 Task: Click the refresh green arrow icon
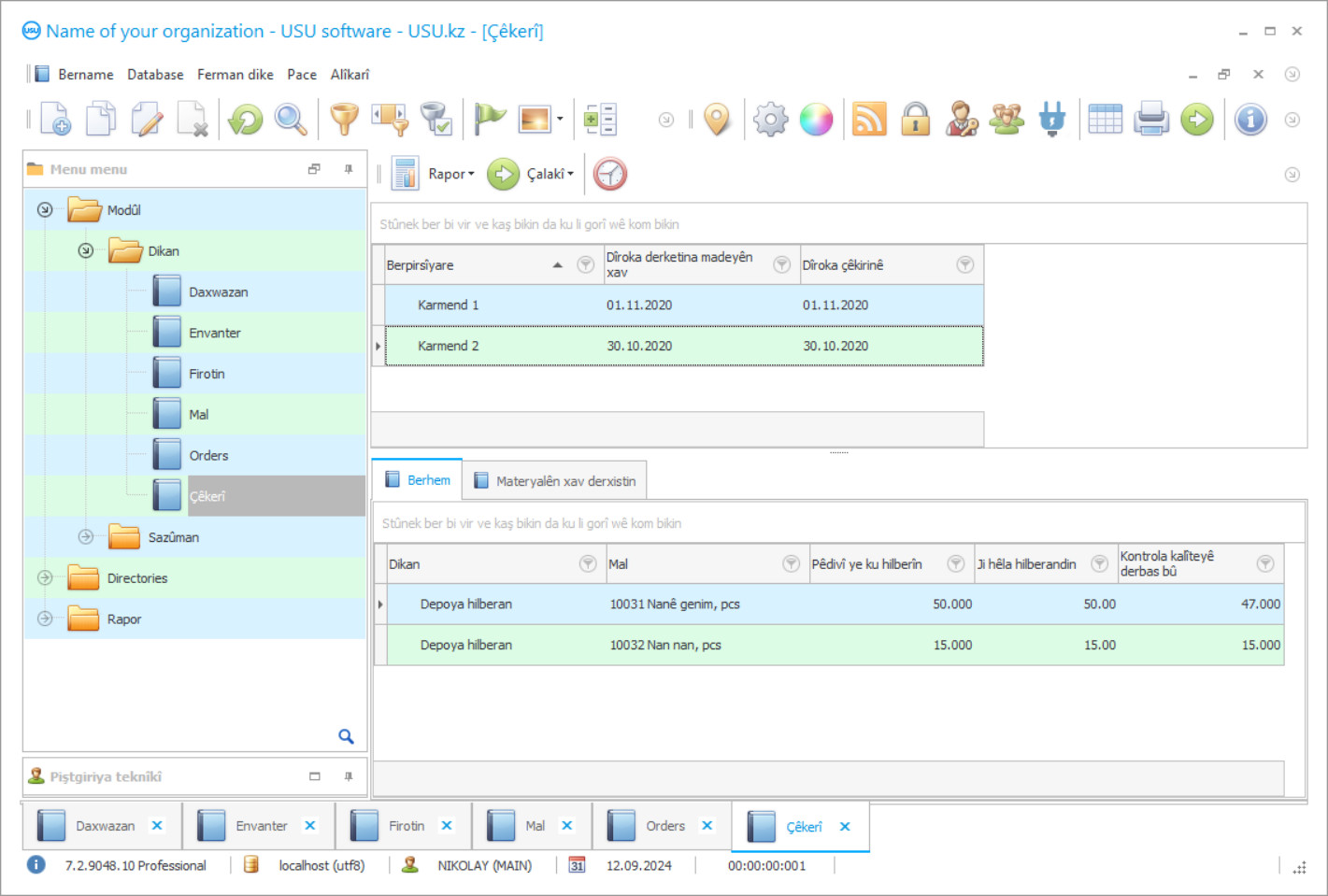[246, 120]
